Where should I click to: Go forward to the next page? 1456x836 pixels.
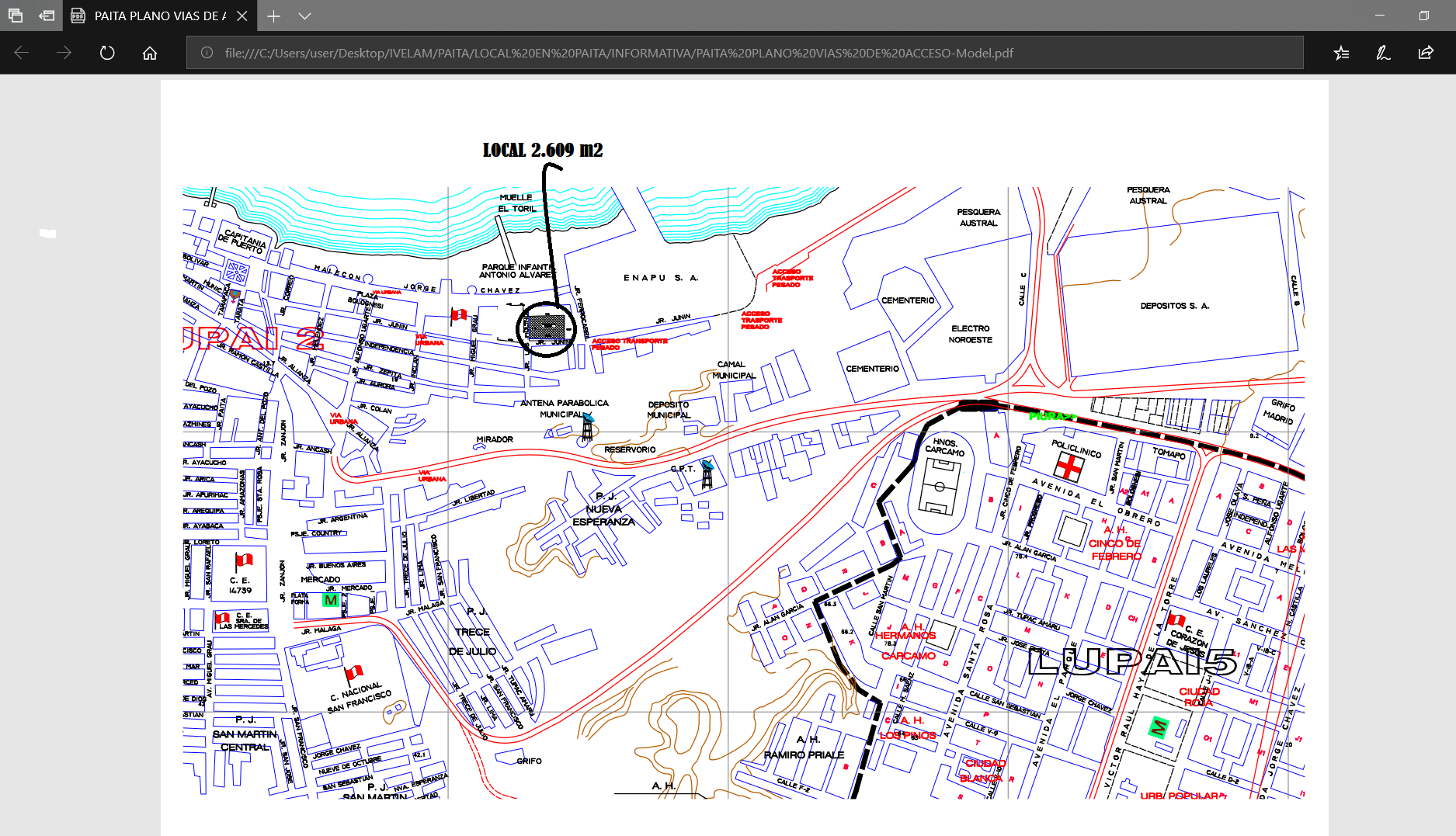click(x=64, y=53)
